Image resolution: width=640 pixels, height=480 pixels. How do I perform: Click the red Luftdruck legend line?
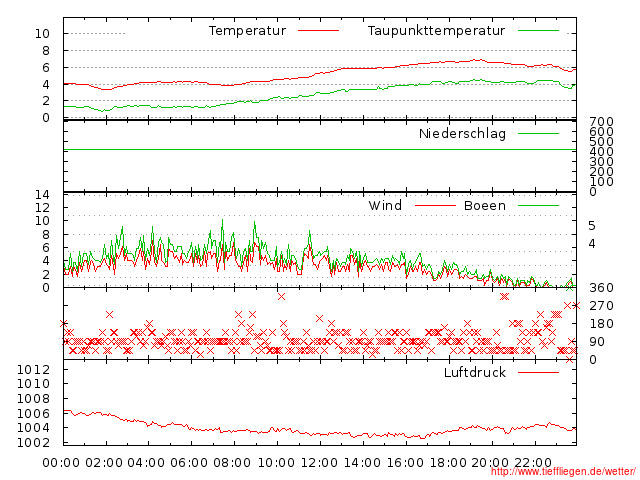coord(538,372)
